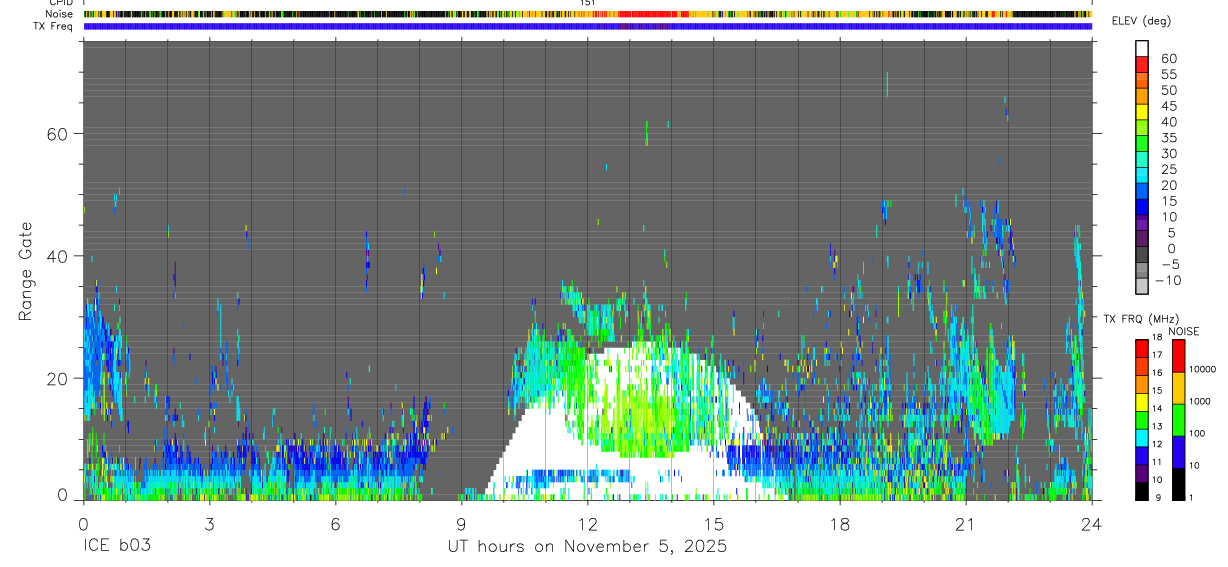Click x-axis tick label '18'

[x=839, y=524]
